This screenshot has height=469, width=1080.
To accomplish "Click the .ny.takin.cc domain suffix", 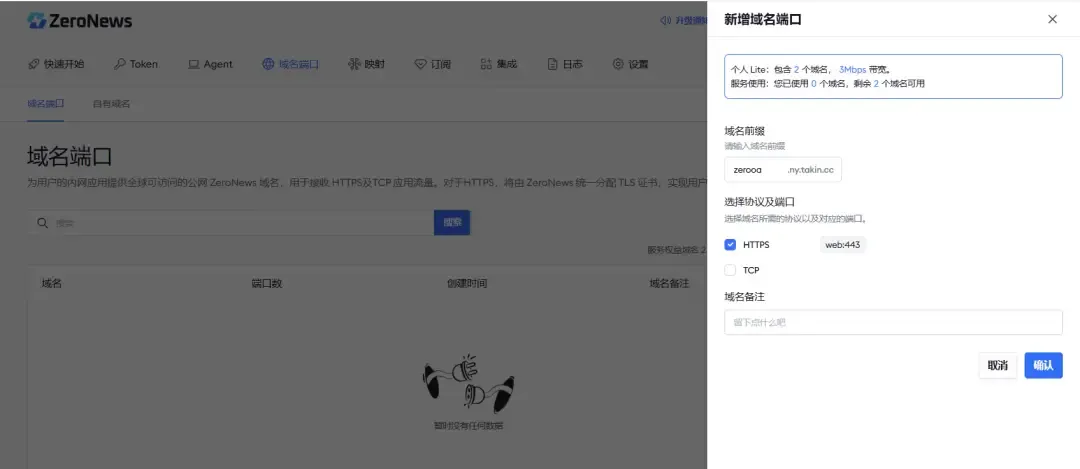I will (x=810, y=170).
